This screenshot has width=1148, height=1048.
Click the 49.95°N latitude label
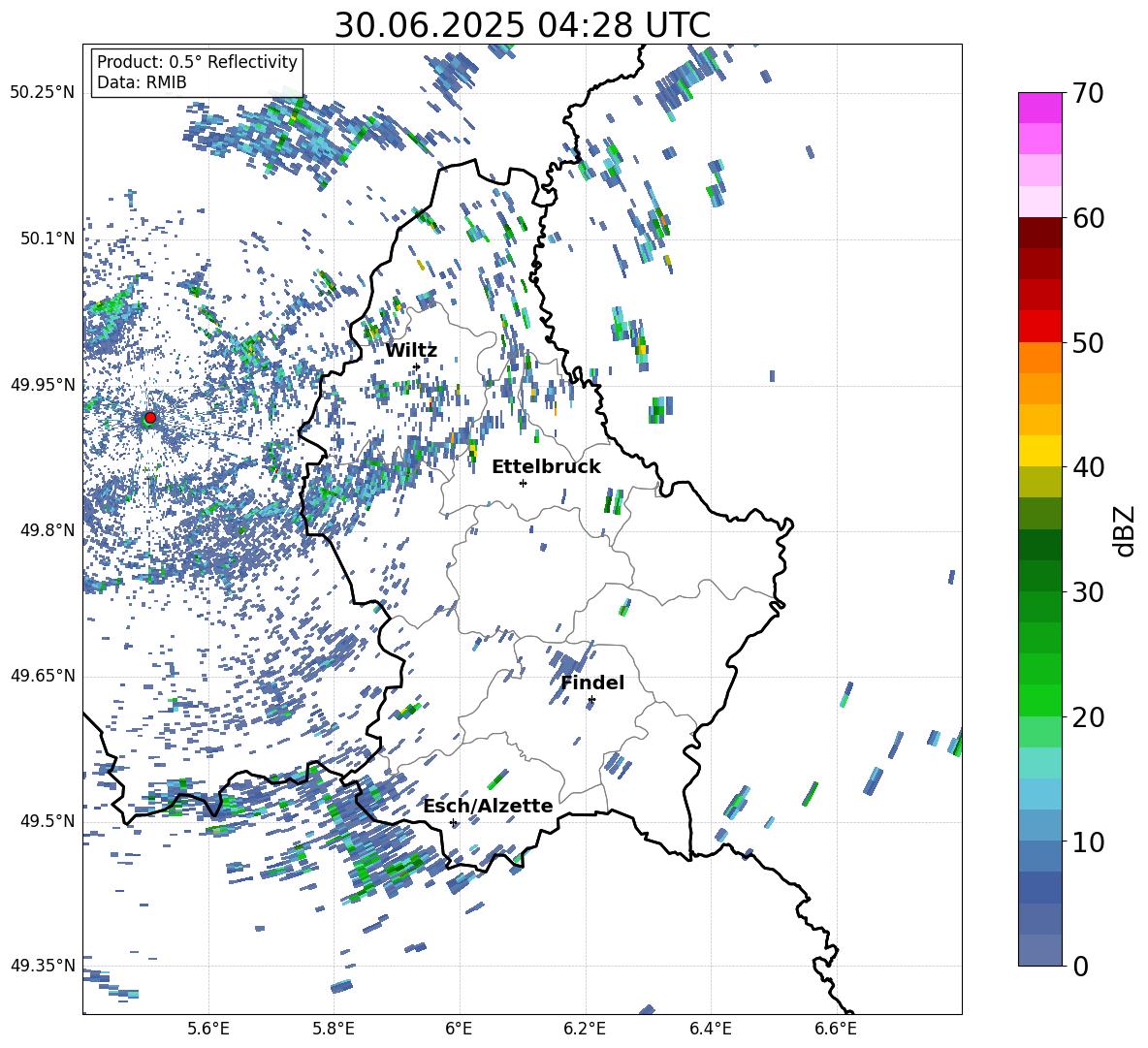pyautogui.click(x=43, y=385)
